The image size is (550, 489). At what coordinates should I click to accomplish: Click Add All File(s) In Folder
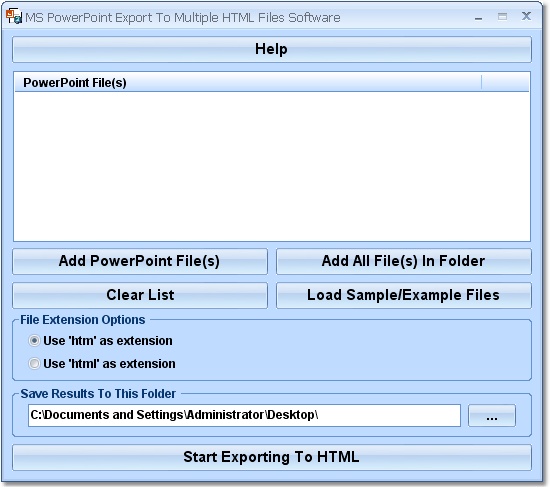(404, 261)
